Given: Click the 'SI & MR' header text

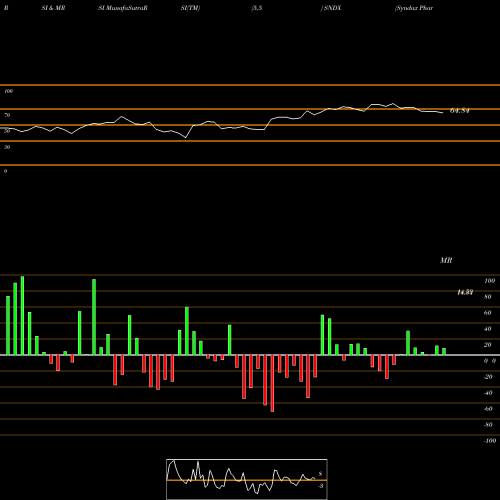Looking at the screenshot, I should [x=53, y=8].
